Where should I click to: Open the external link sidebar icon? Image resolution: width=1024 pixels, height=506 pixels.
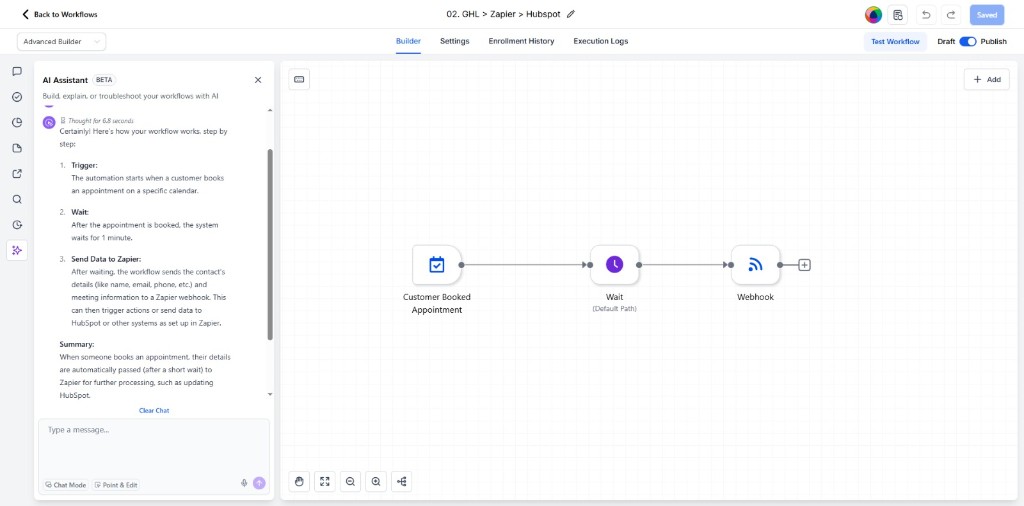[x=17, y=173]
